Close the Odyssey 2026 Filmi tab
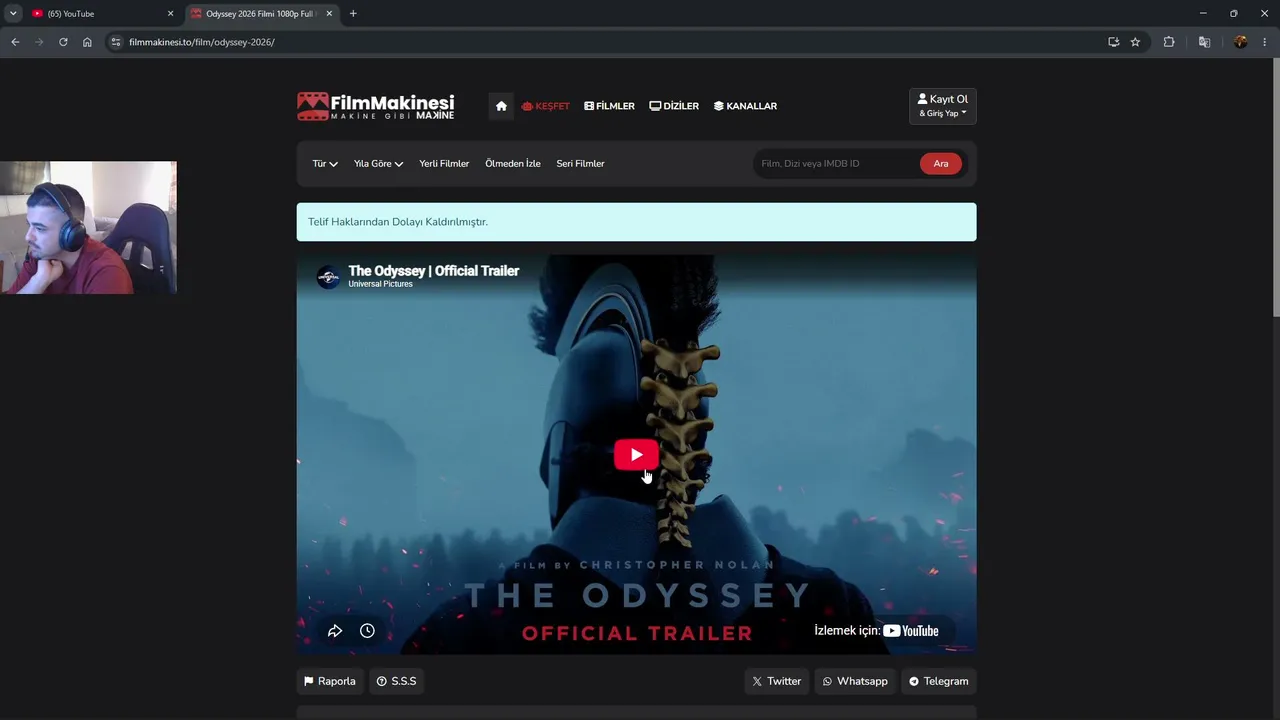Screen dimensions: 1280x720 [x=329, y=14]
